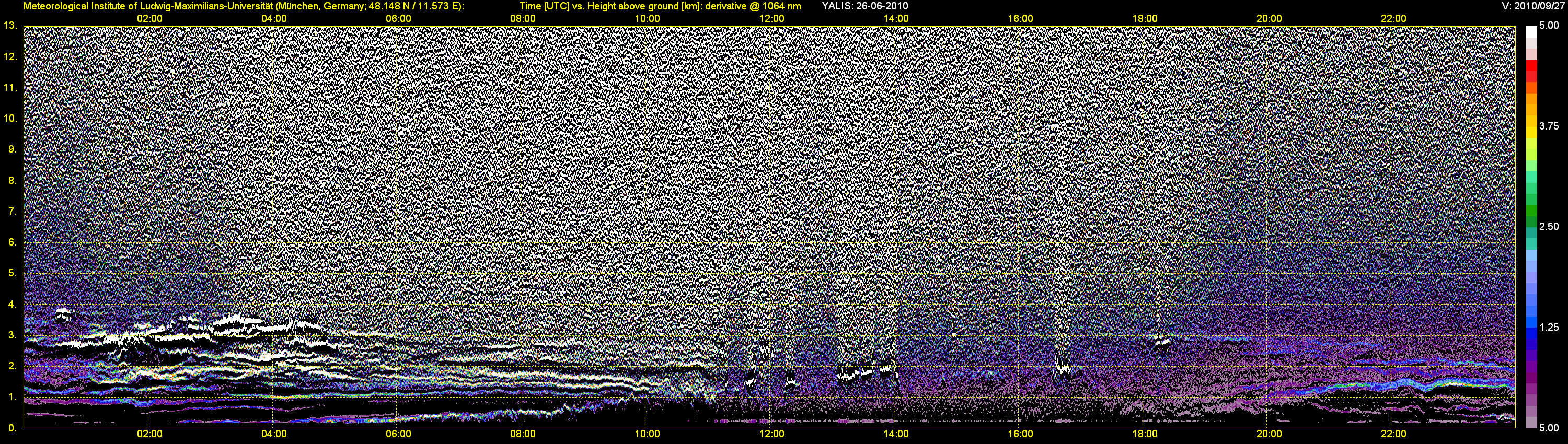Click the 18:00 label on the top time axis
1568x444 pixels.
pos(1144,19)
